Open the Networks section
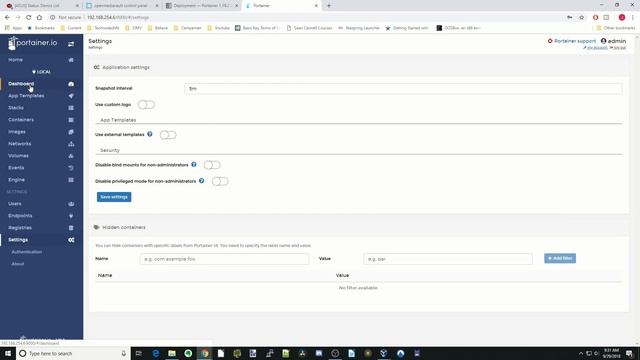Viewport: 640px width, 360px height. pyautogui.click(x=20, y=144)
